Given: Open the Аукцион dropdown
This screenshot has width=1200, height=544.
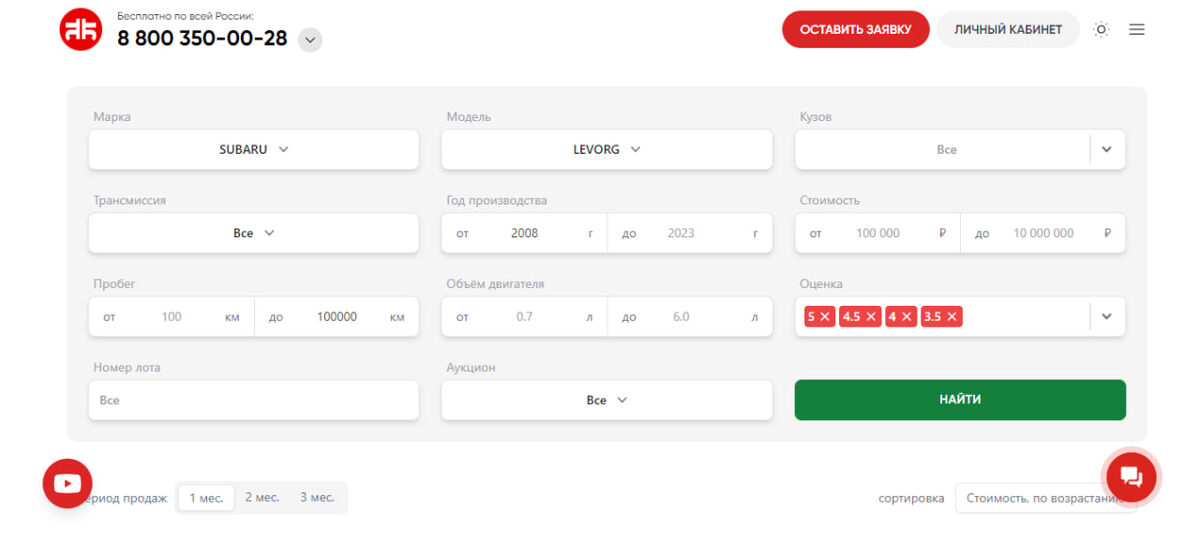Looking at the screenshot, I should click(x=607, y=400).
